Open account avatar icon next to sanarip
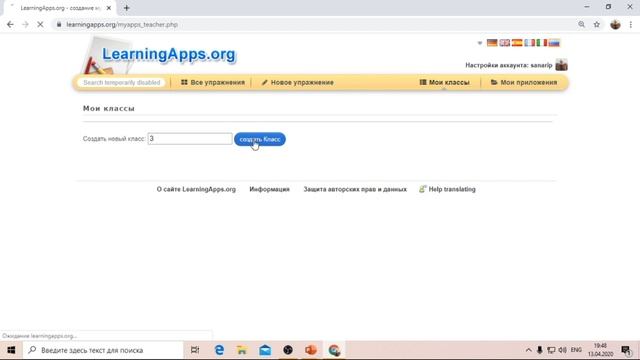Image resolution: width=640 pixels, height=360 pixels. coord(561,65)
